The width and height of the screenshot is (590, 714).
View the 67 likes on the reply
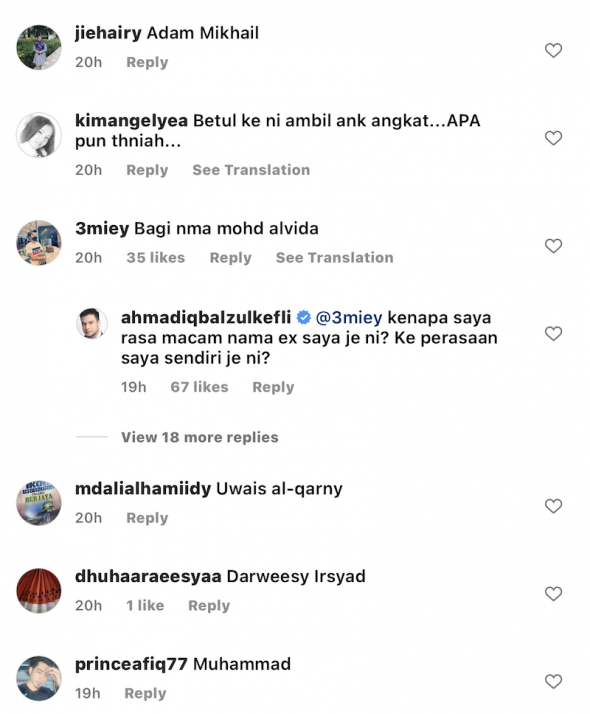click(199, 387)
